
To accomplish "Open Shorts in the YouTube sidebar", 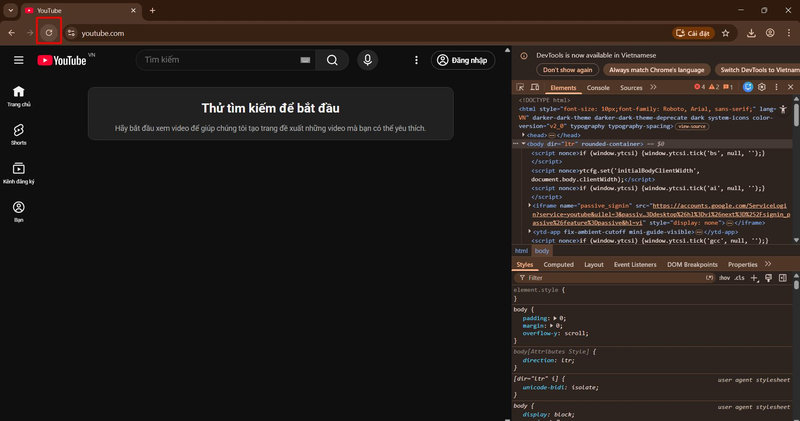I will pyautogui.click(x=19, y=134).
